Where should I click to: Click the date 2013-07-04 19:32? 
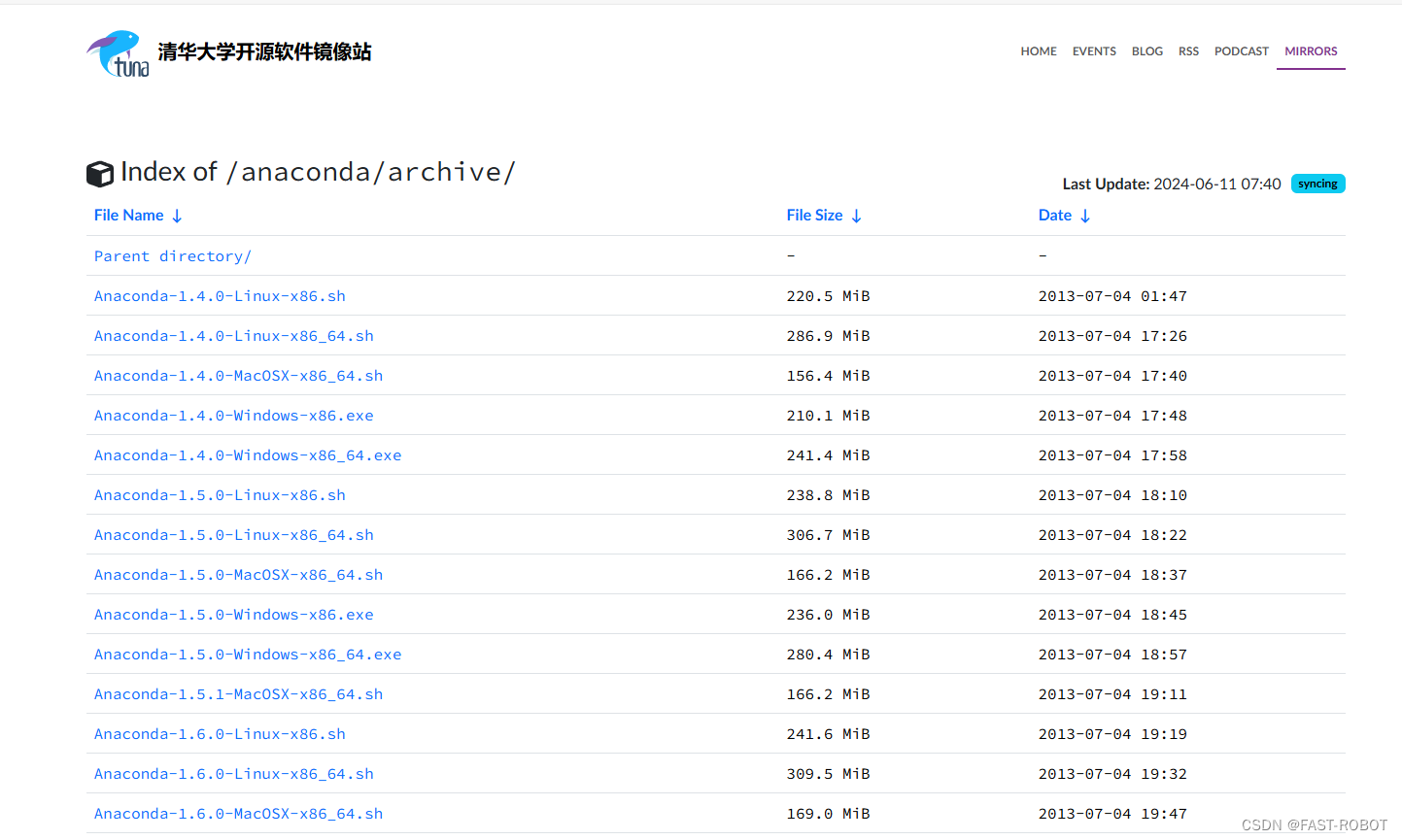[x=1112, y=774]
